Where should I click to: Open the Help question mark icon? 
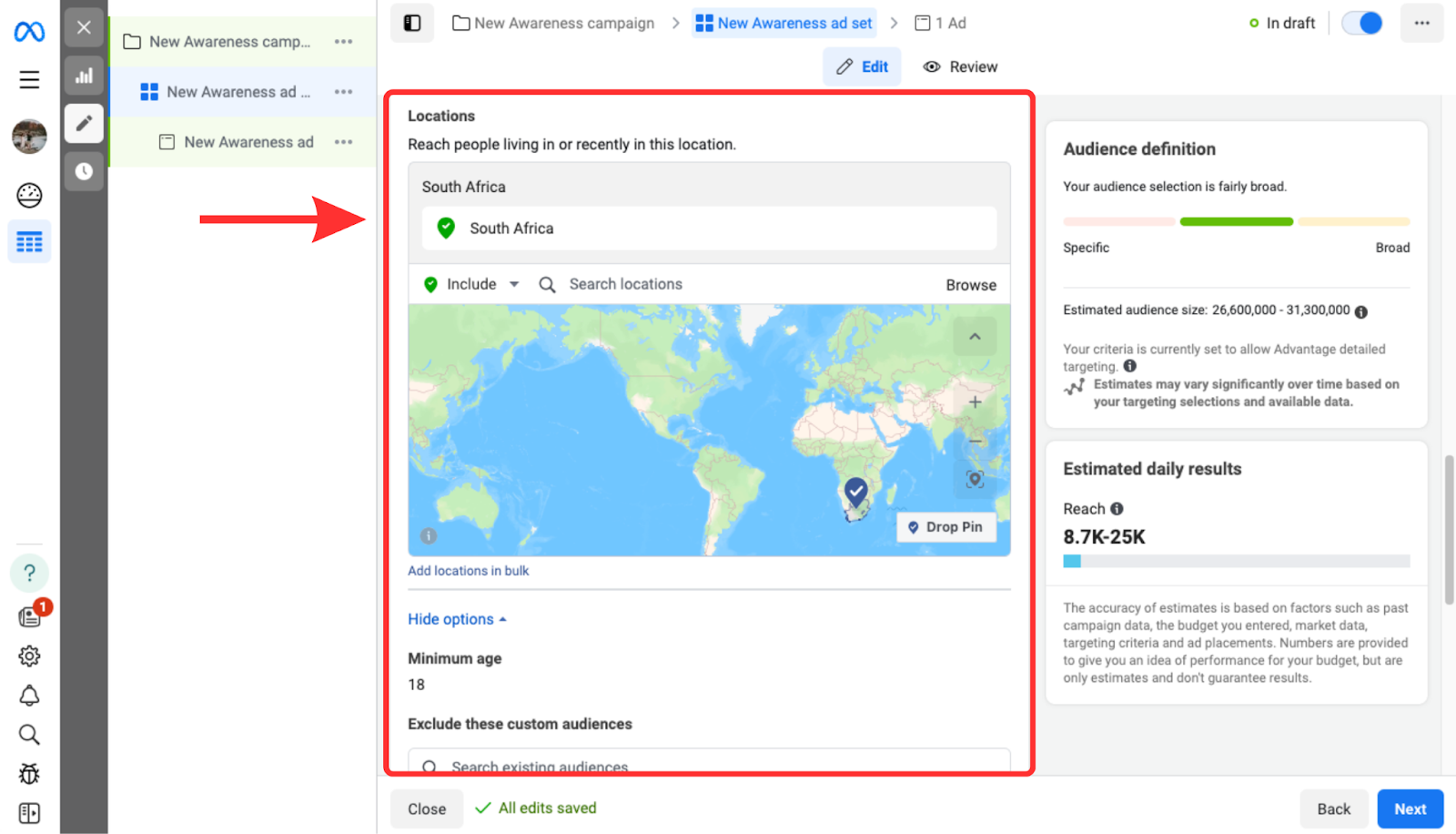coord(29,573)
